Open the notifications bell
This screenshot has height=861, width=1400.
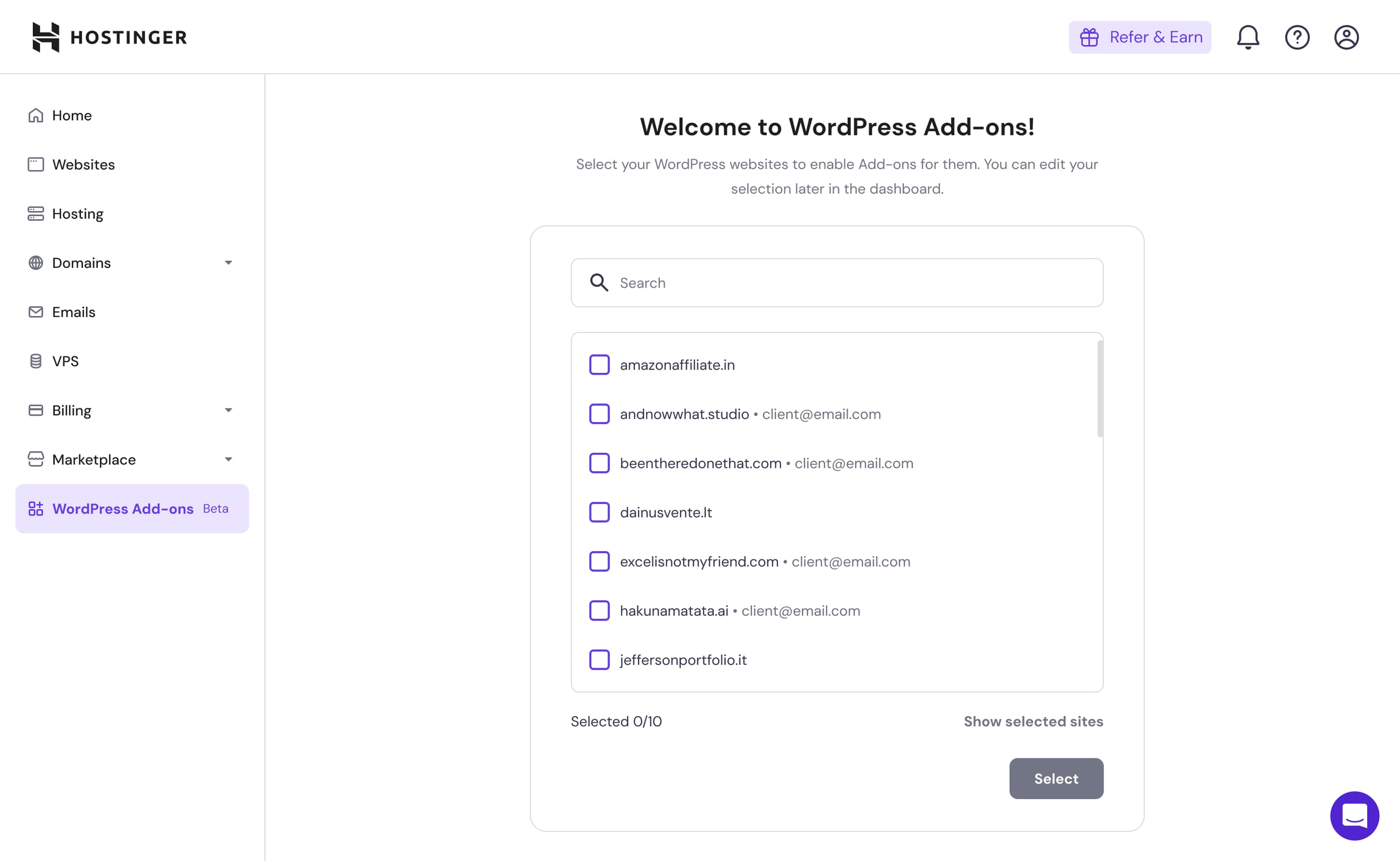pos(1247,37)
